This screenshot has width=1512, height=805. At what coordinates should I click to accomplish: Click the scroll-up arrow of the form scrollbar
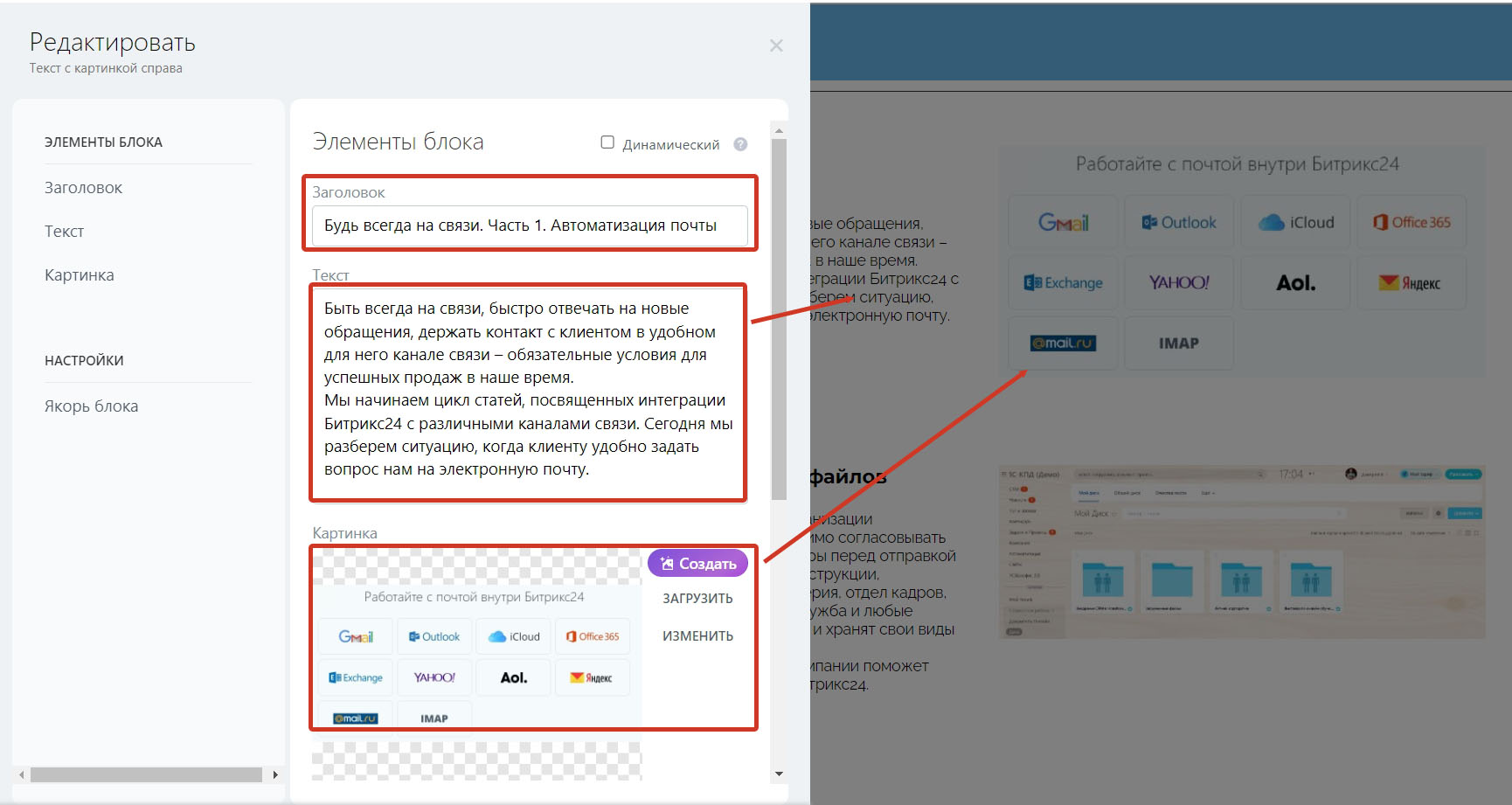coord(779,130)
